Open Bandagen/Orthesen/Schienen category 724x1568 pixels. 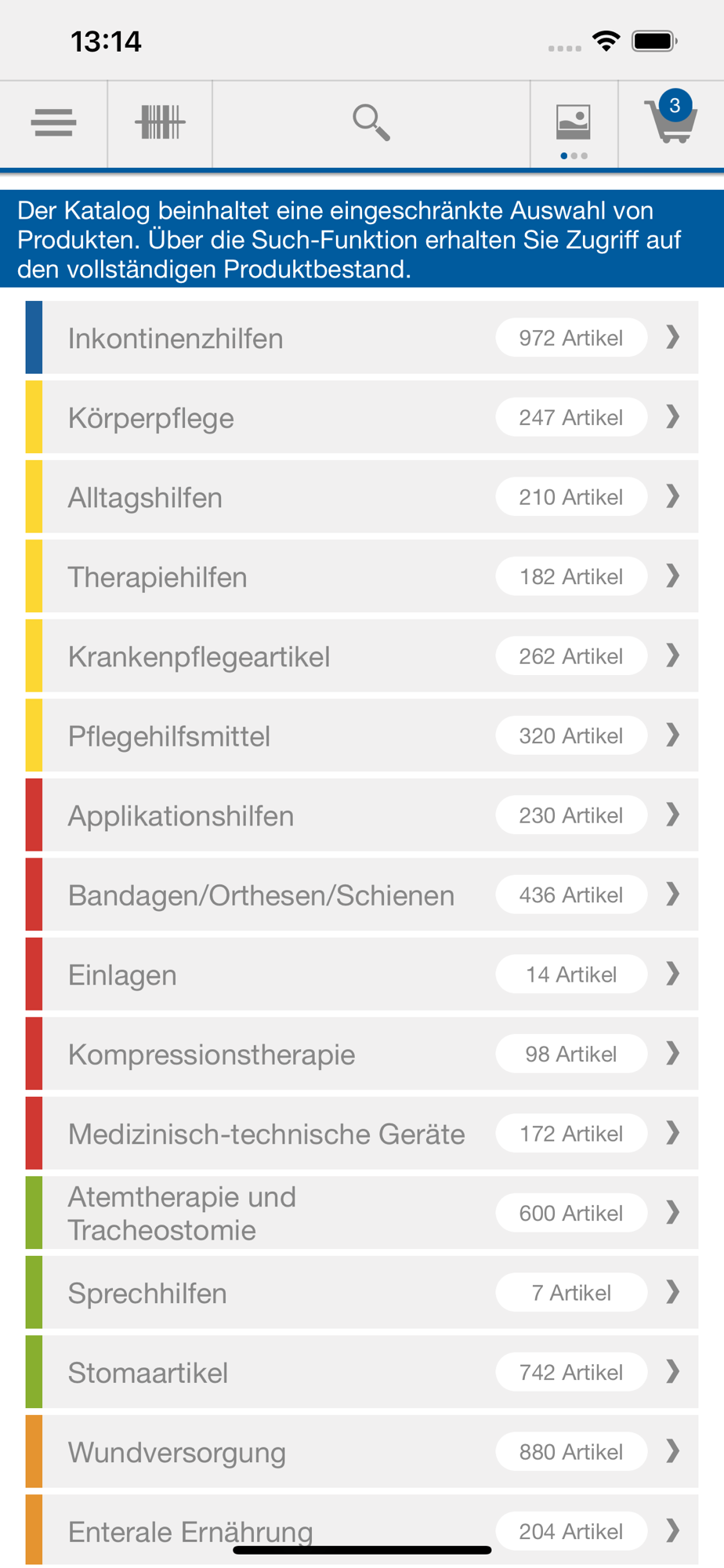362,895
